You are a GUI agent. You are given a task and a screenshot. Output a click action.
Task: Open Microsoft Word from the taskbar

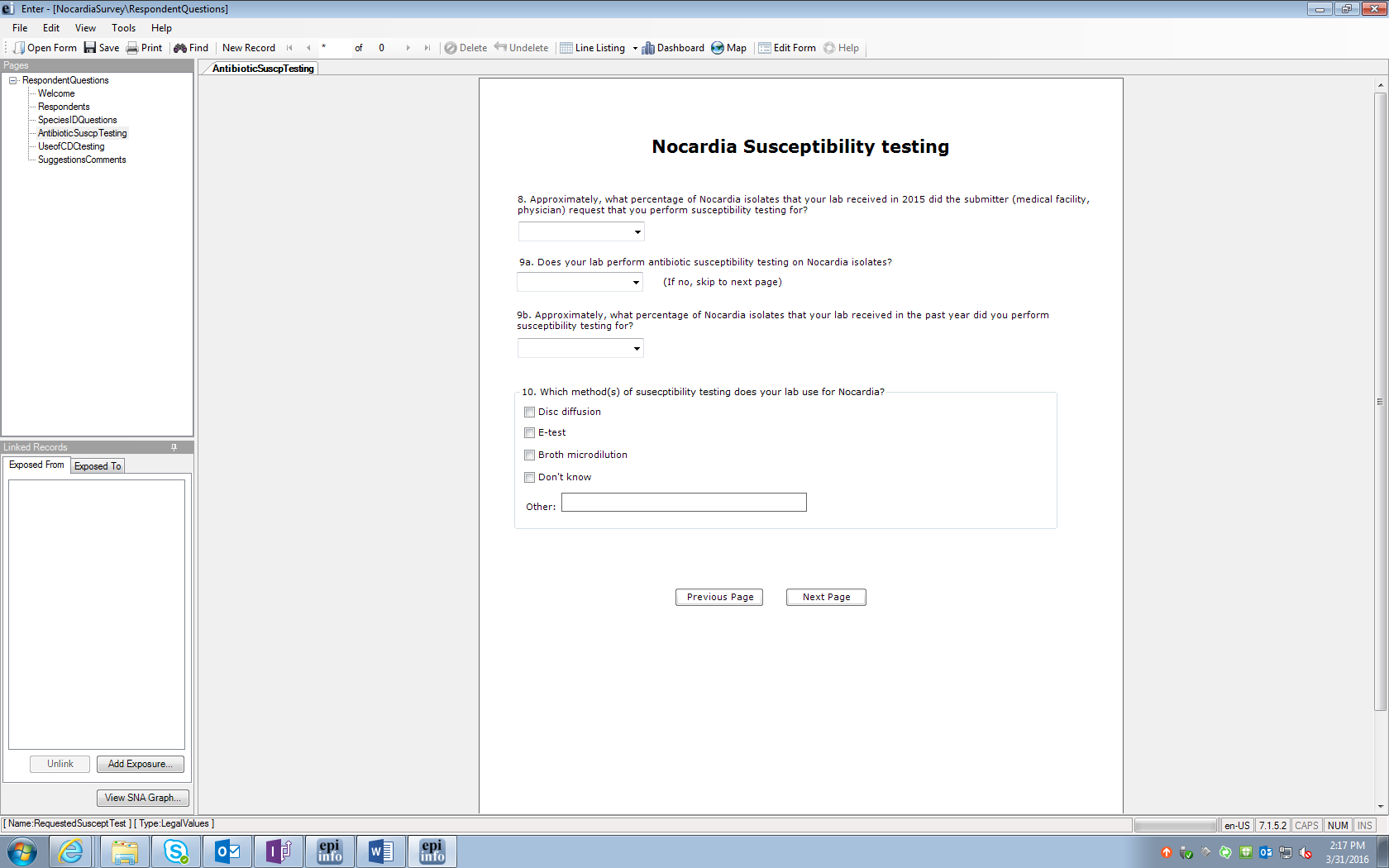pyautogui.click(x=380, y=851)
